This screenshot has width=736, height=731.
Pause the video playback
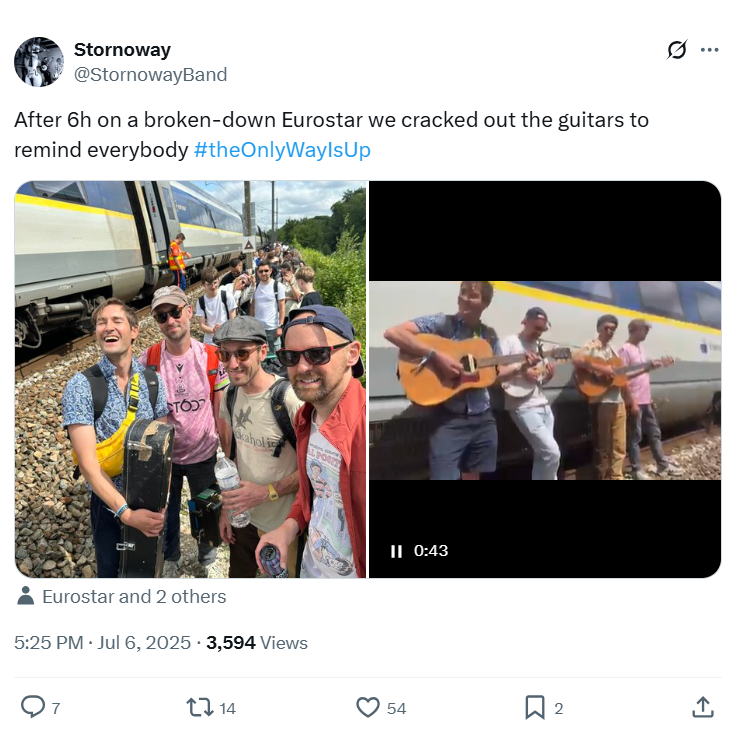point(396,551)
